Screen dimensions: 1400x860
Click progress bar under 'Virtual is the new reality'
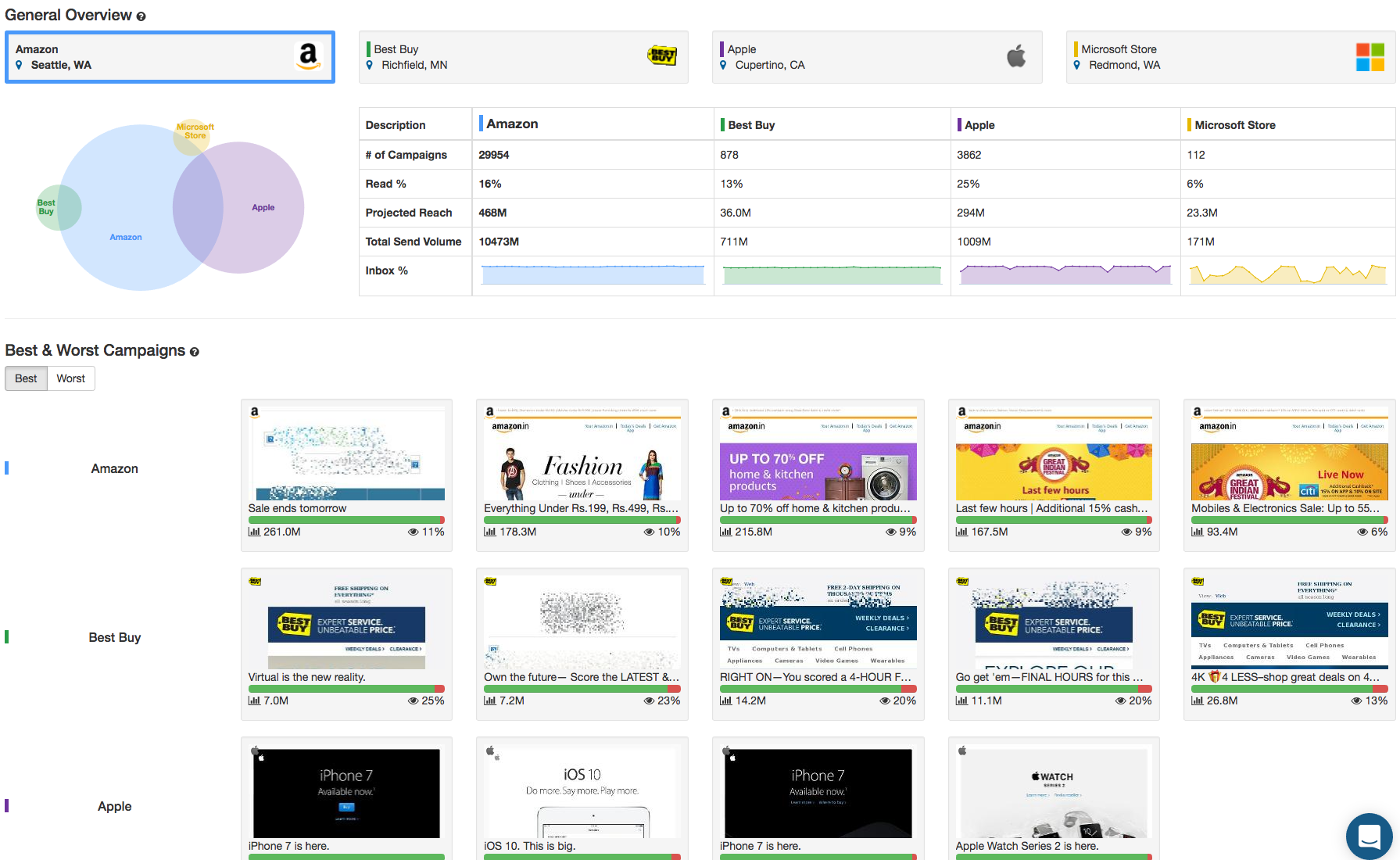(346, 689)
